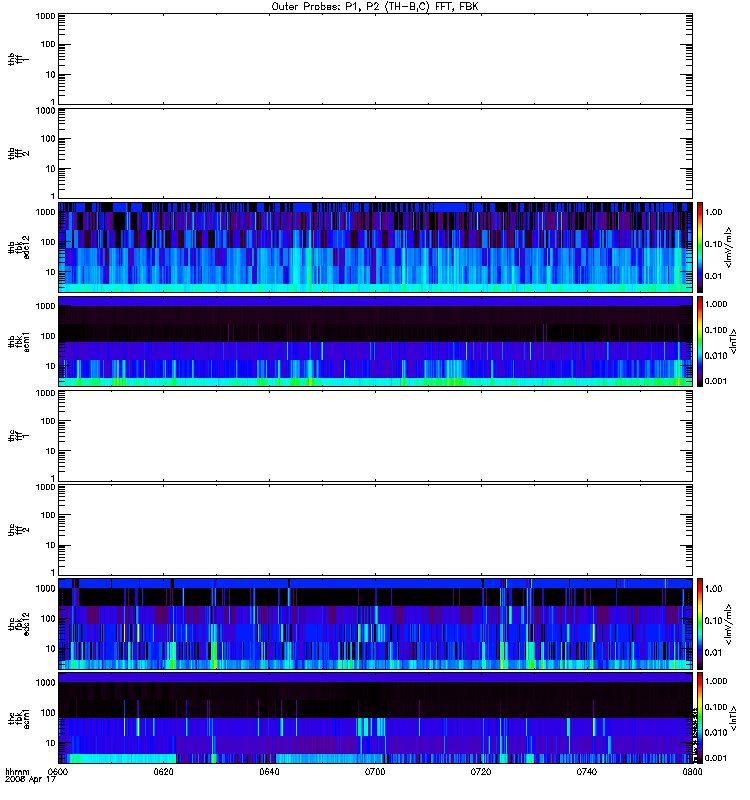Click the thb fbk edc12 color bar
The width and height of the screenshot is (750, 800).
tap(700, 247)
